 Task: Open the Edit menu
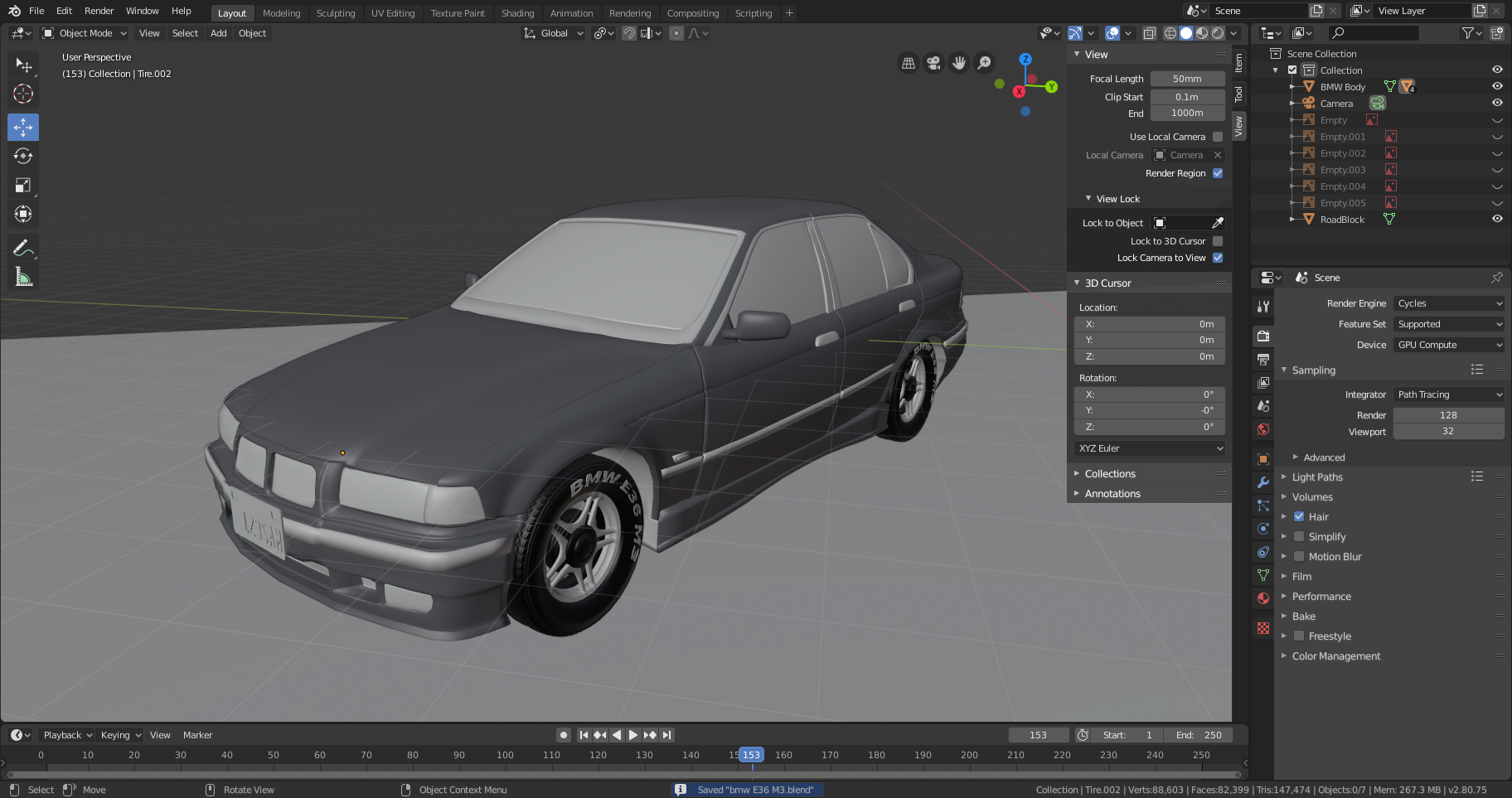[63, 11]
